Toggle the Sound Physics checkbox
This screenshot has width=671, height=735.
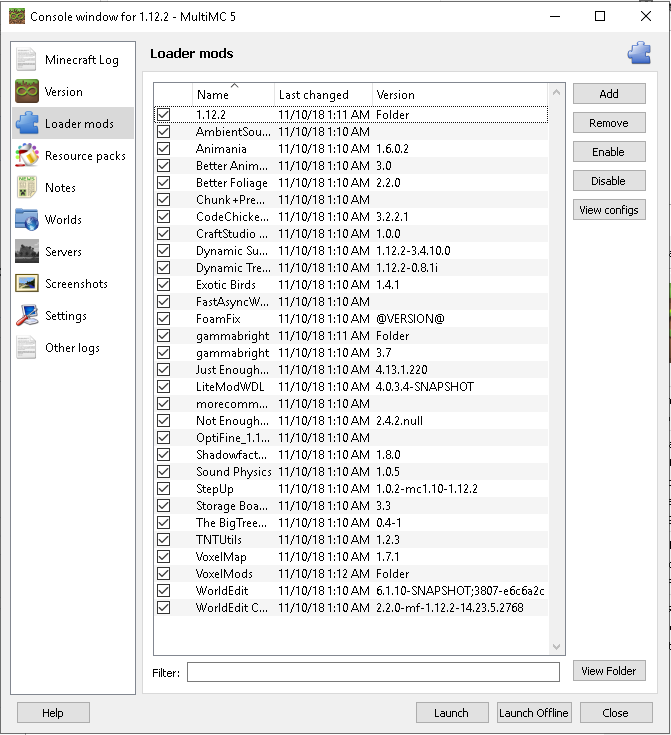coord(164,472)
